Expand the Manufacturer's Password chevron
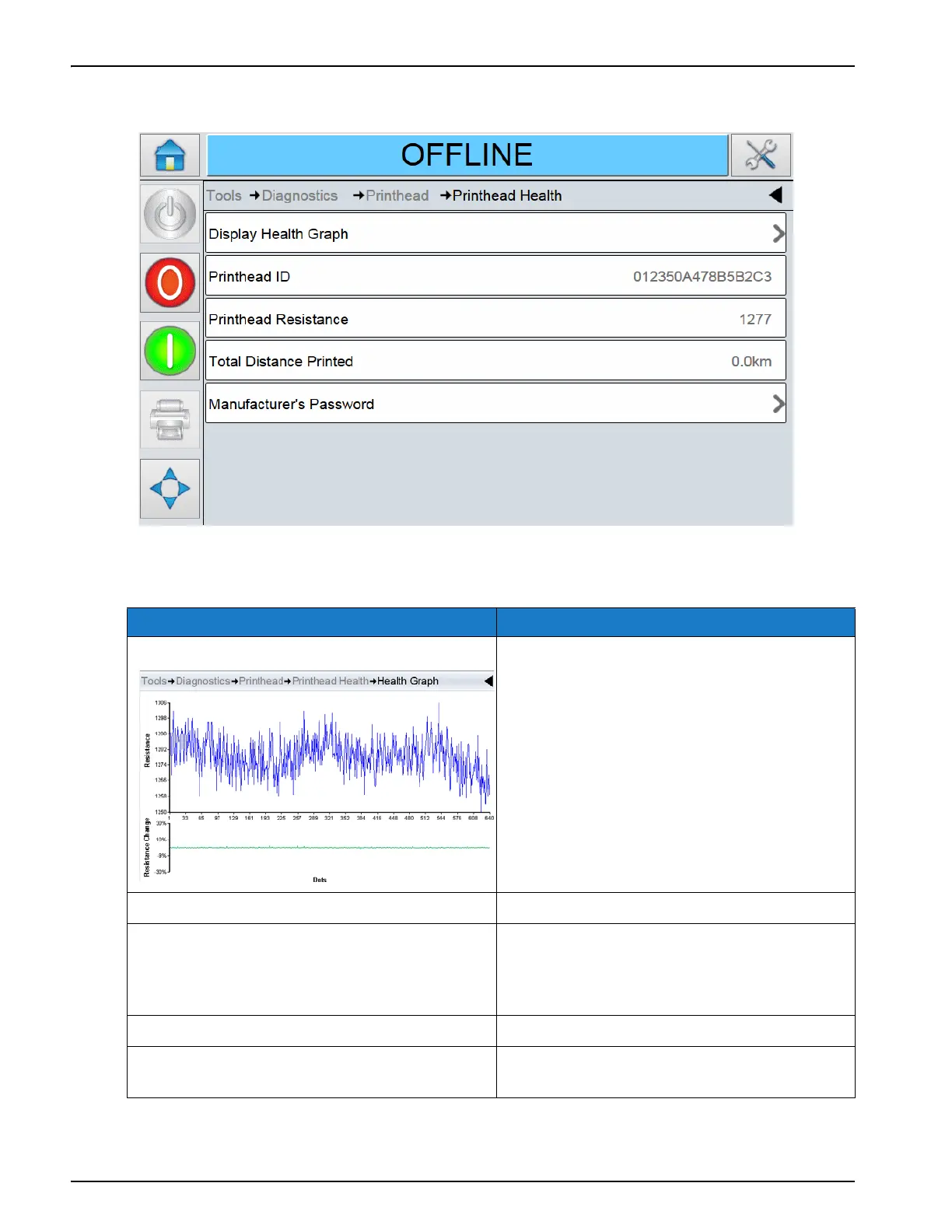The image size is (952, 1232). click(778, 404)
